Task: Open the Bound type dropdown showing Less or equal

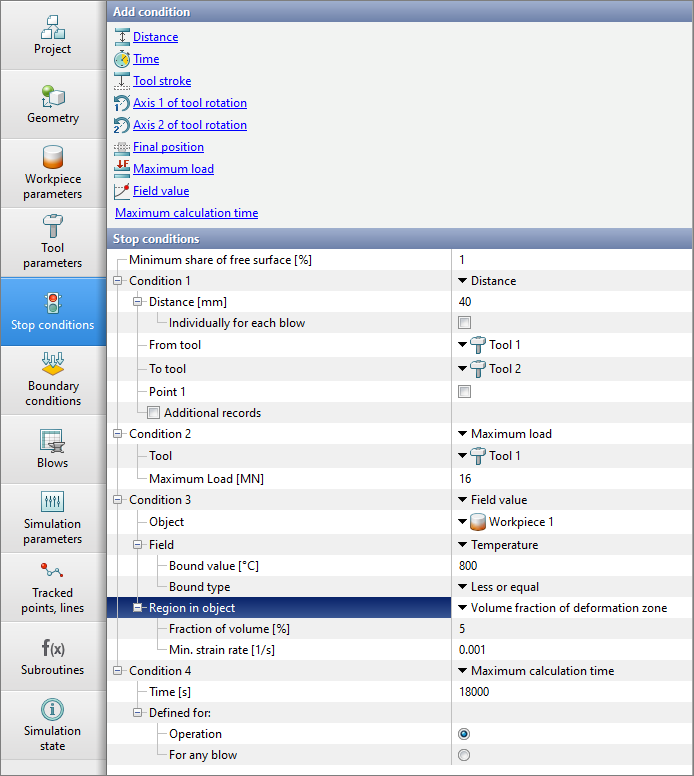Action: coord(463,587)
